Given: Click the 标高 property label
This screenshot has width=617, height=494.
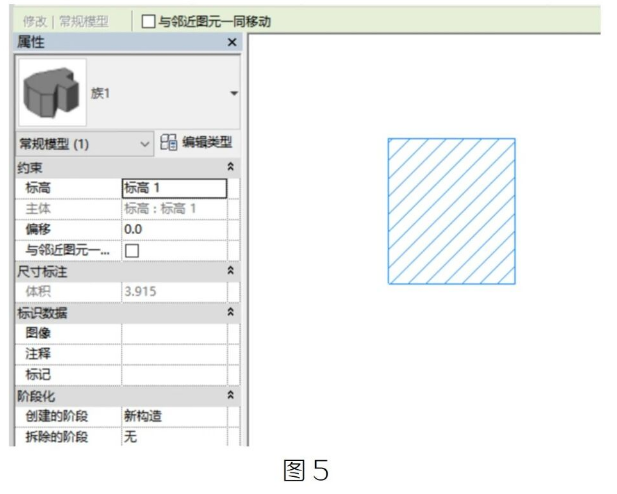Looking at the screenshot, I should tap(38, 188).
